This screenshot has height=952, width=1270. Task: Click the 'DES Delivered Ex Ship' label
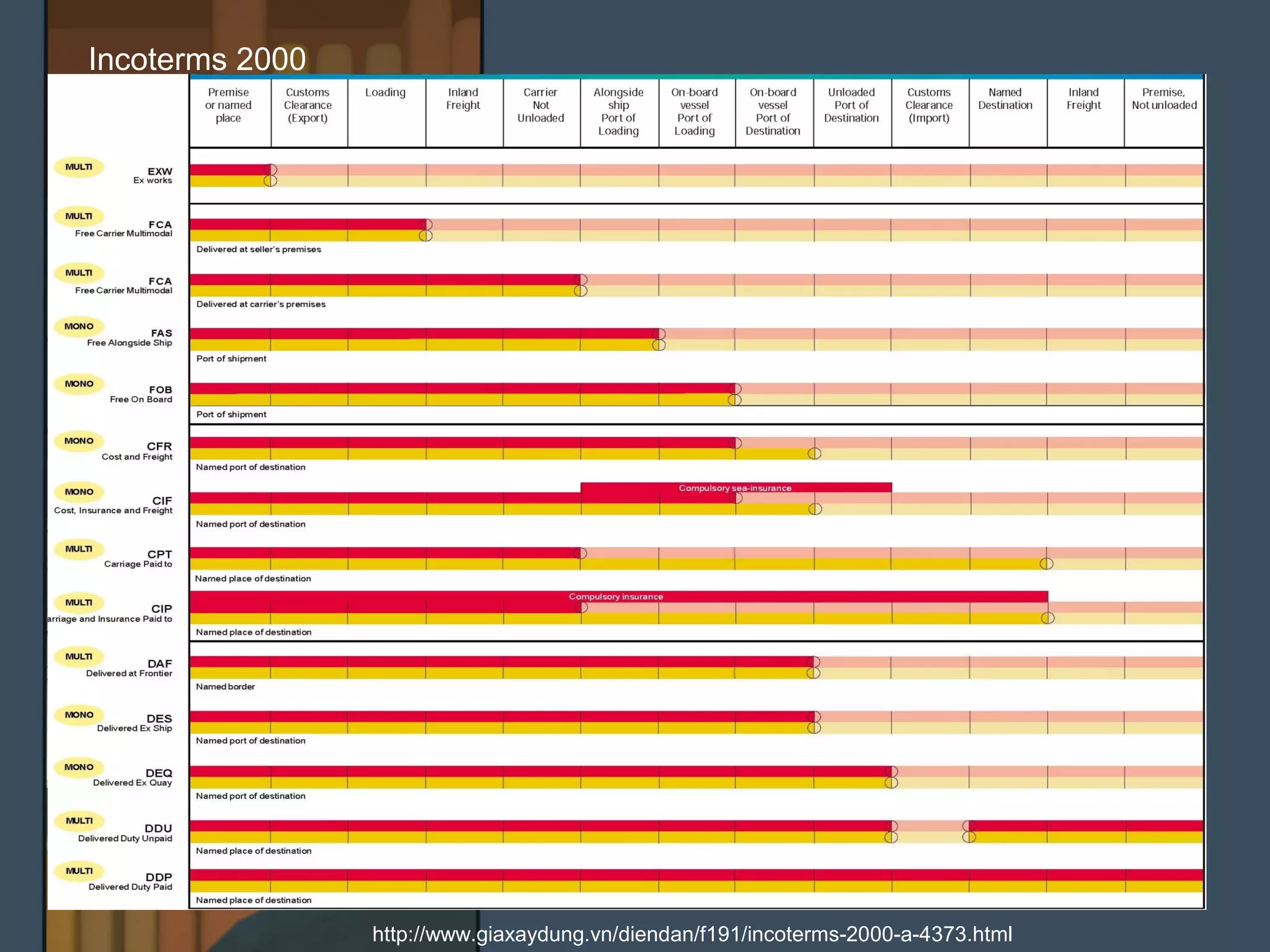point(135,723)
